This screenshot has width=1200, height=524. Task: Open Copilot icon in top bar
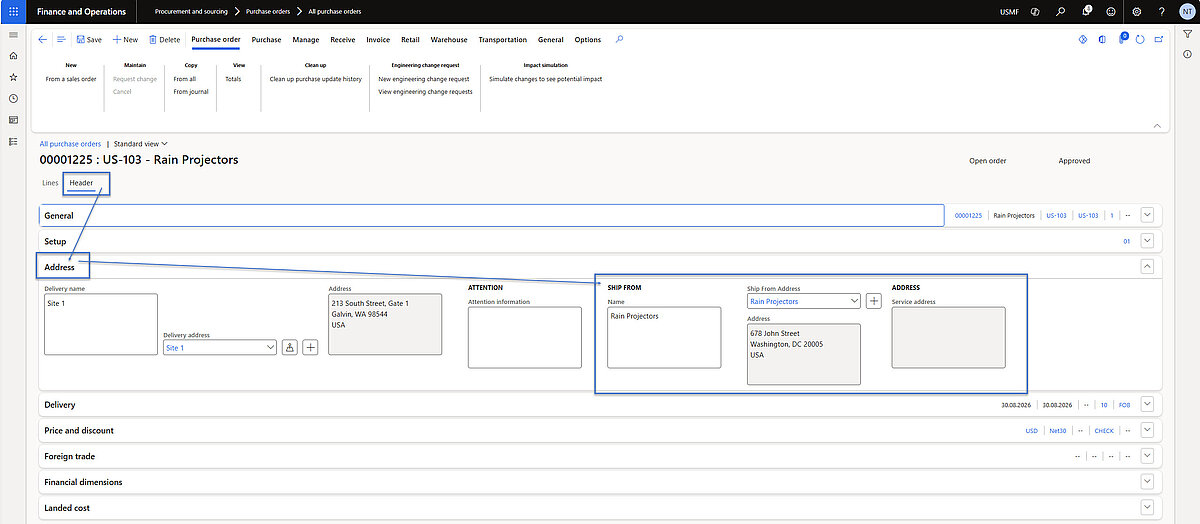tap(1034, 11)
